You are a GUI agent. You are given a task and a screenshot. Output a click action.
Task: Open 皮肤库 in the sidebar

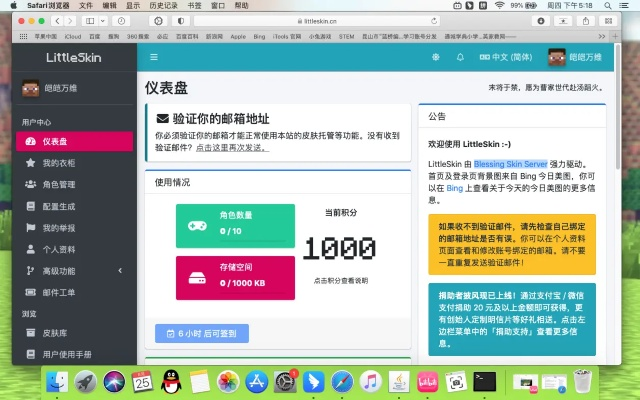click(x=74, y=333)
